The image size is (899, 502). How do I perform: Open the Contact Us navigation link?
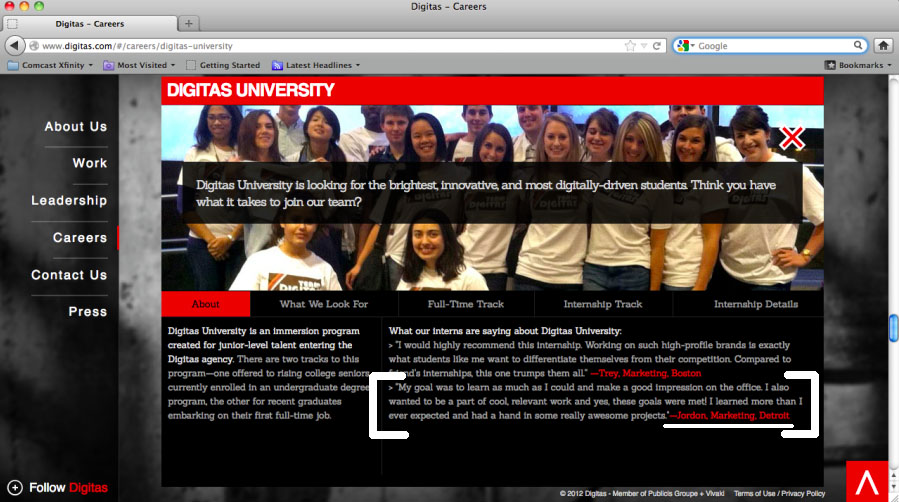(x=68, y=275)
